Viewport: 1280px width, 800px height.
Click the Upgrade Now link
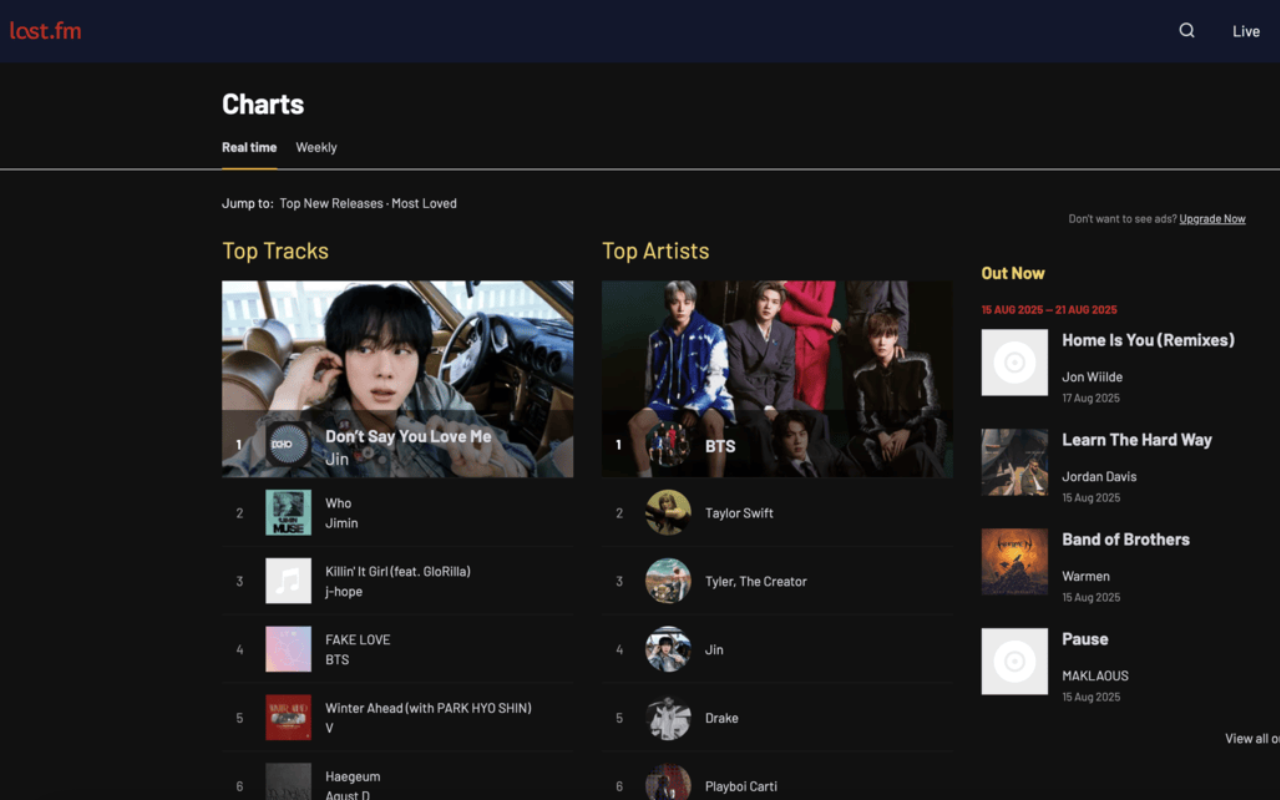point(1212,219)
